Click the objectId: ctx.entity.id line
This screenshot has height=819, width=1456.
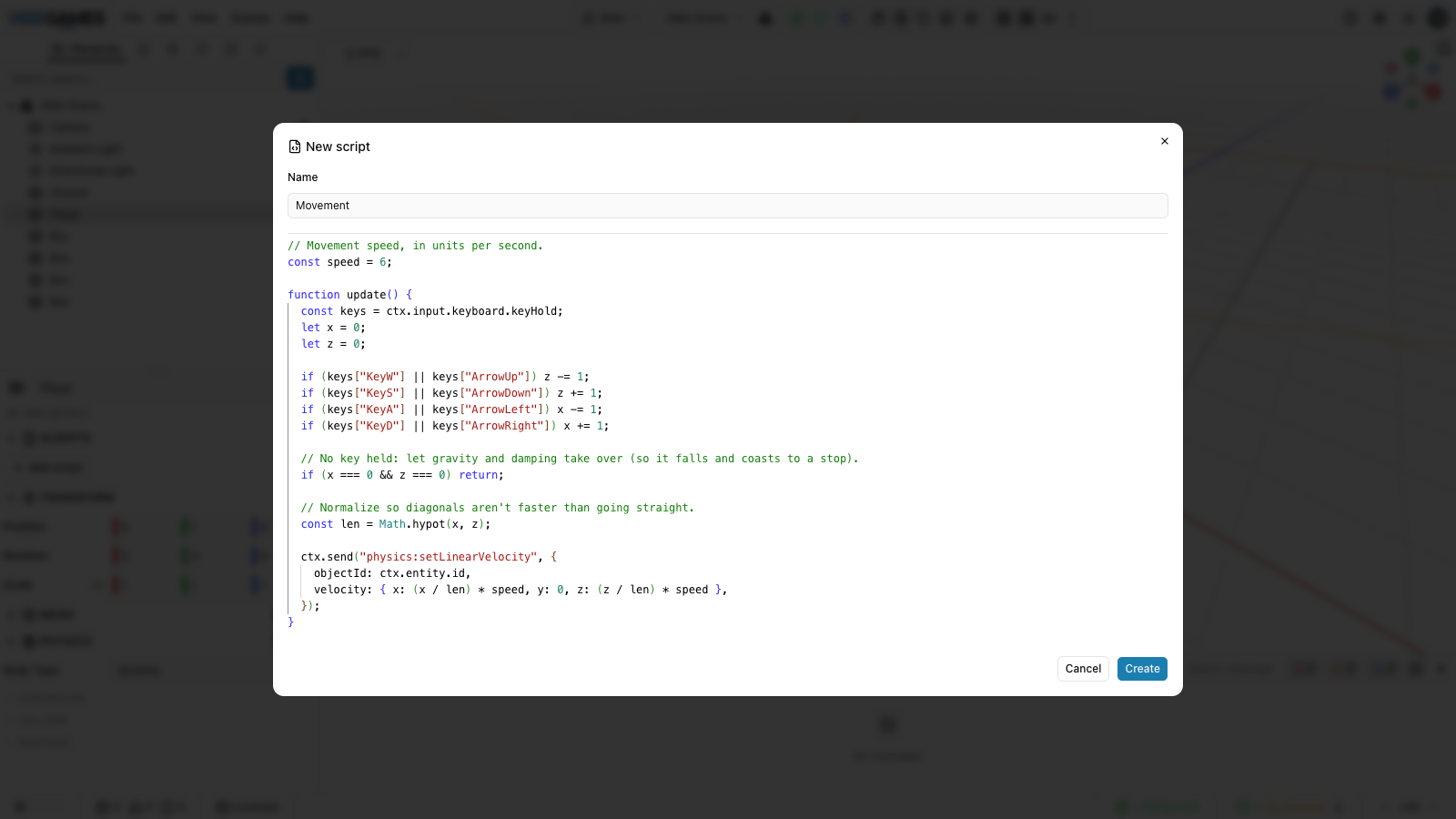click(392, 573)
